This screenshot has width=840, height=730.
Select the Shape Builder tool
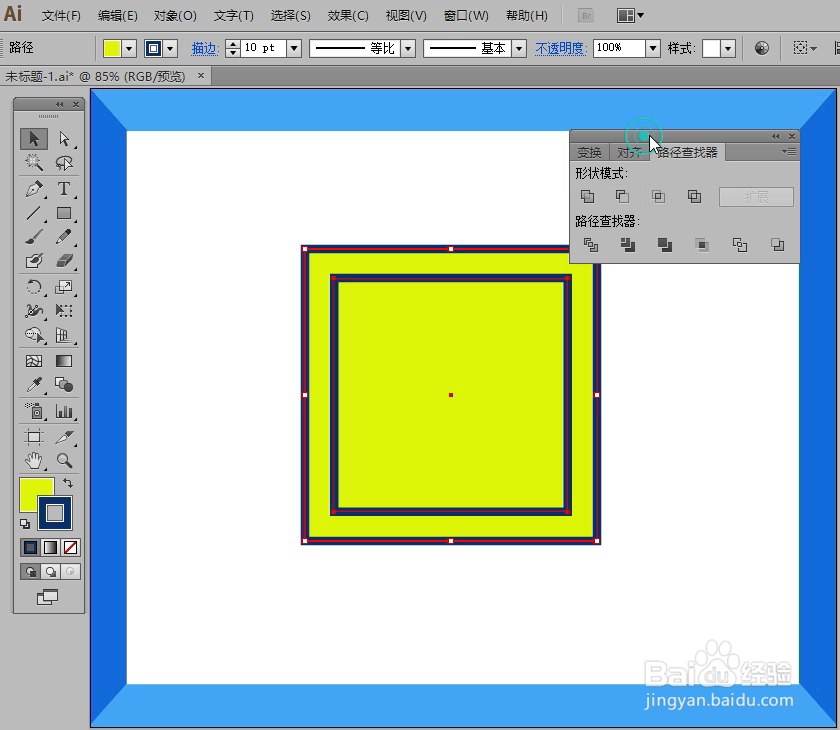tap(34, 335)
